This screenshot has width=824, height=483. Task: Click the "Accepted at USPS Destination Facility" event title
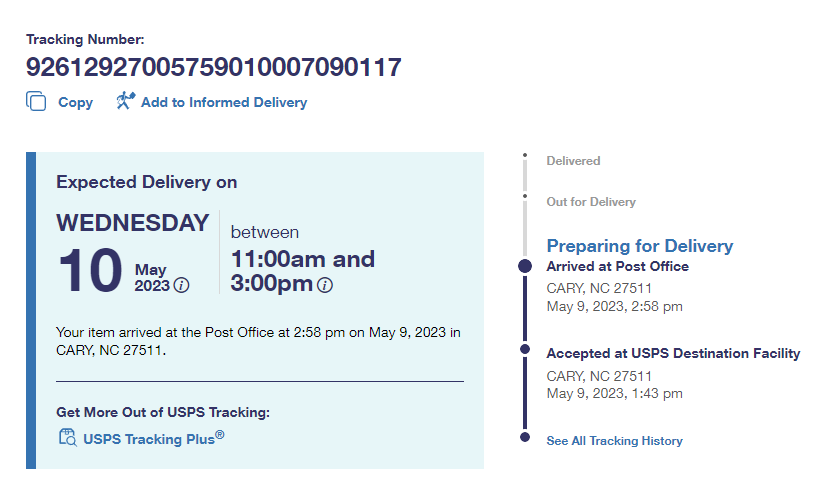pyautogui.click(x=673, y=353)
